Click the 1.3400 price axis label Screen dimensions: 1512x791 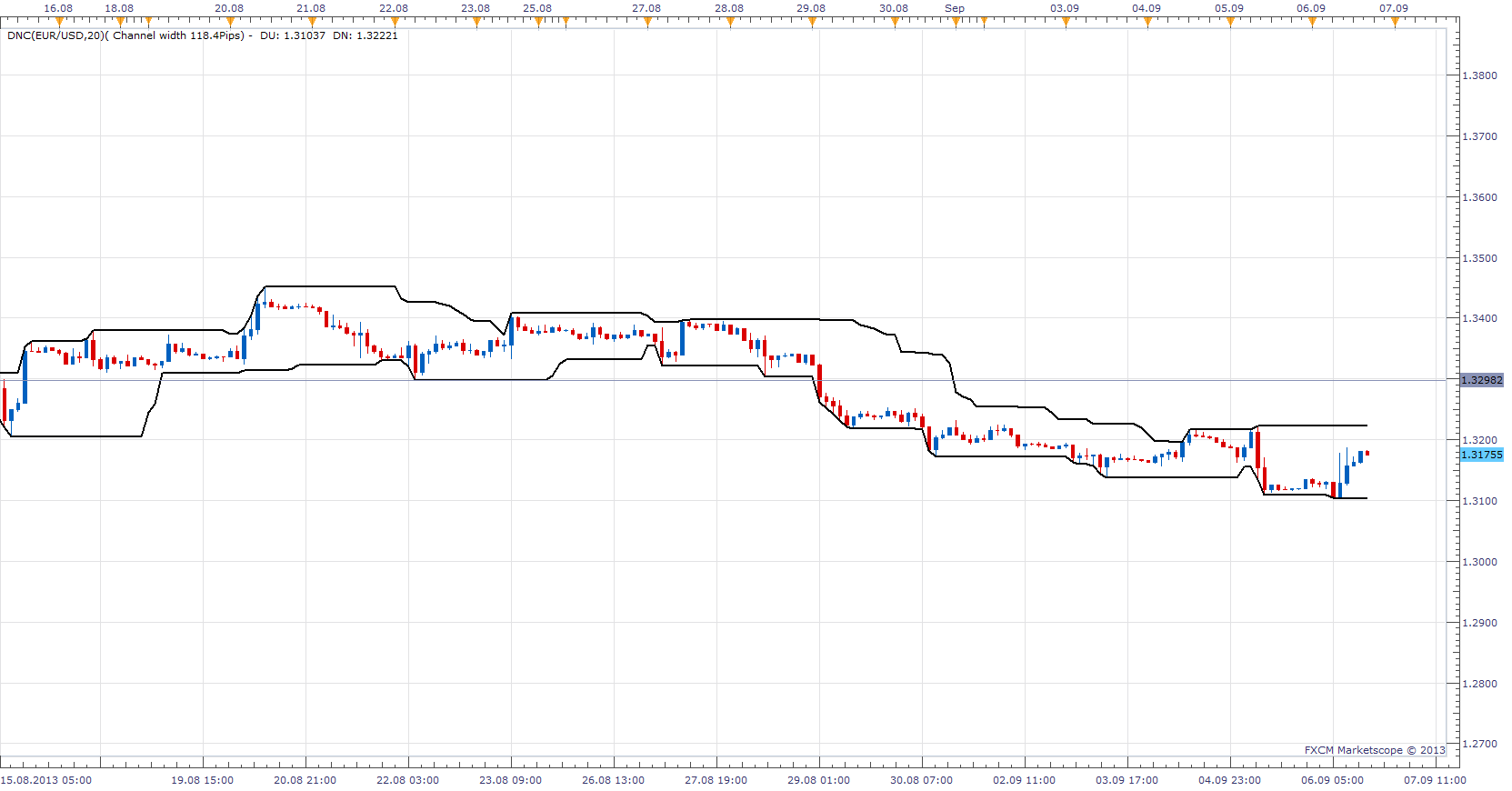pyautogui.click(x=1480, y=318)
